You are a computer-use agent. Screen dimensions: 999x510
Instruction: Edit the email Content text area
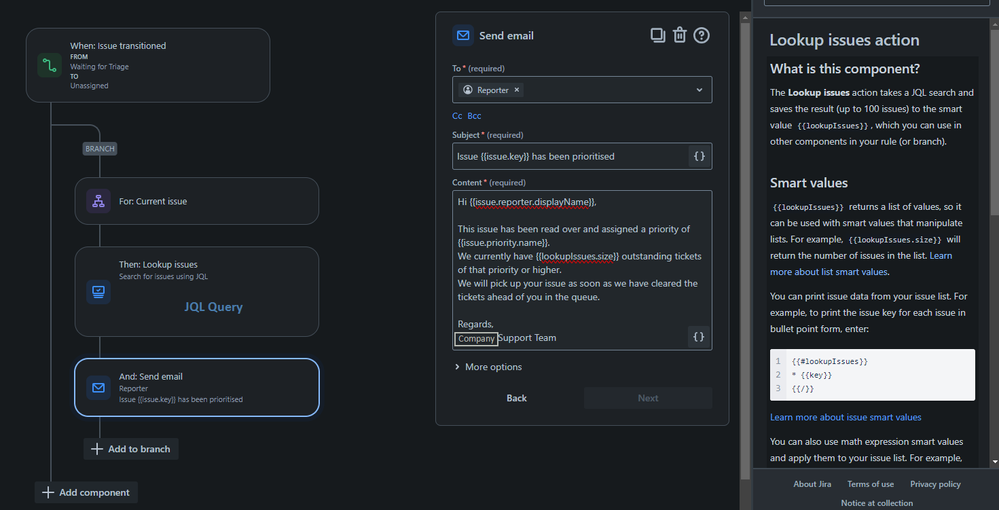point(582,270)
